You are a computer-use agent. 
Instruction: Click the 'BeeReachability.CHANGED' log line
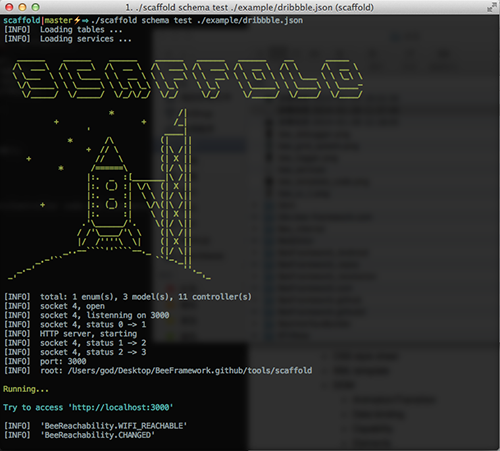pos(79,435)
